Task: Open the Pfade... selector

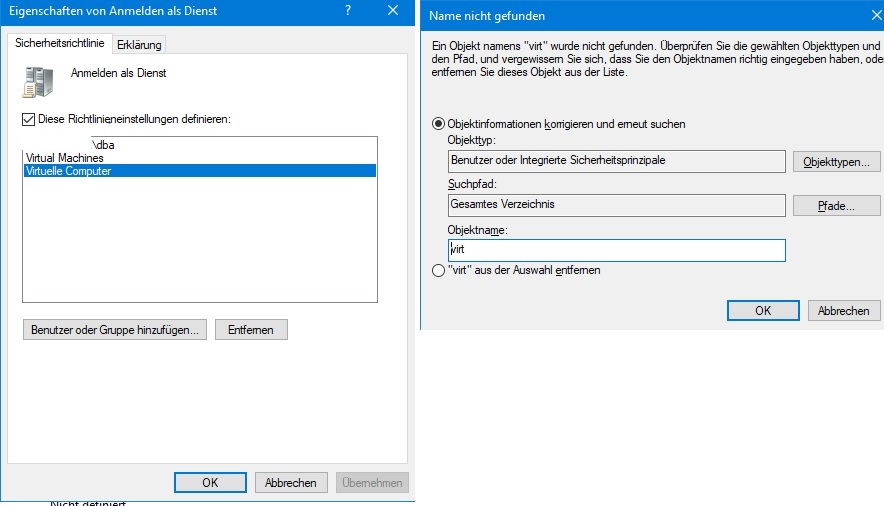Action: tap(837, 206)
